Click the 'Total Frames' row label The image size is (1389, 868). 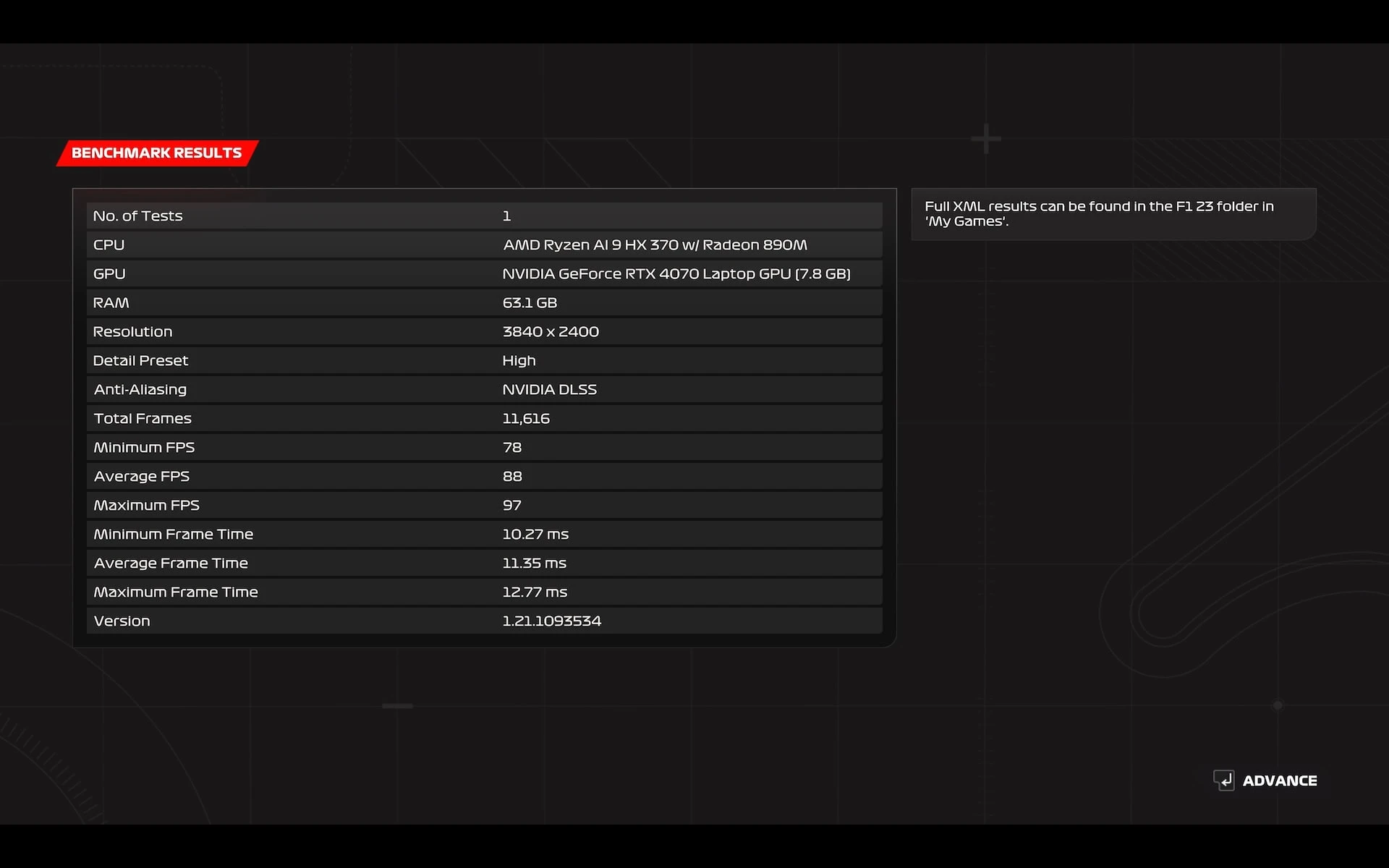[143, 418]
